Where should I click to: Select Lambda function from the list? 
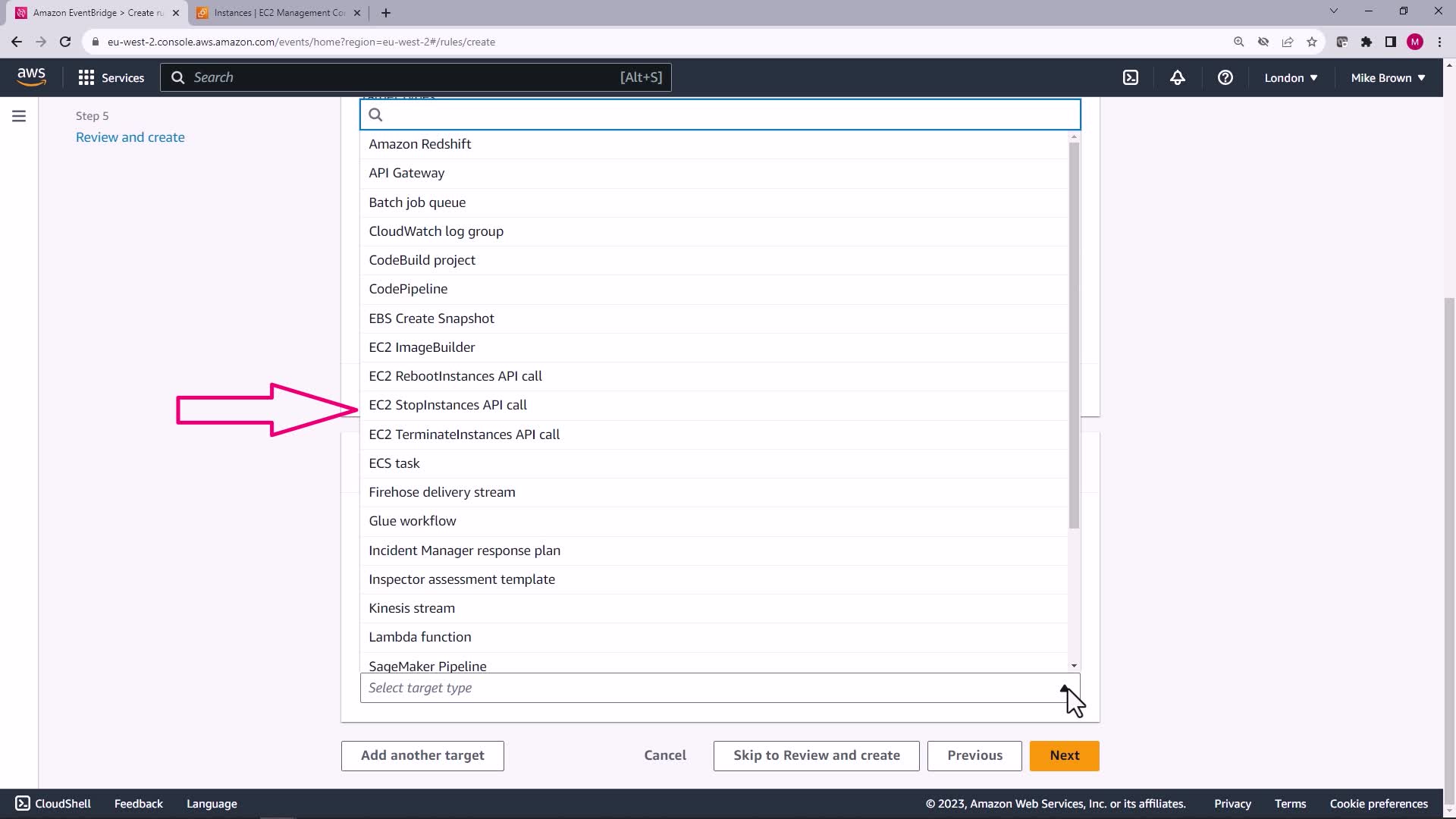pos(419,637)
